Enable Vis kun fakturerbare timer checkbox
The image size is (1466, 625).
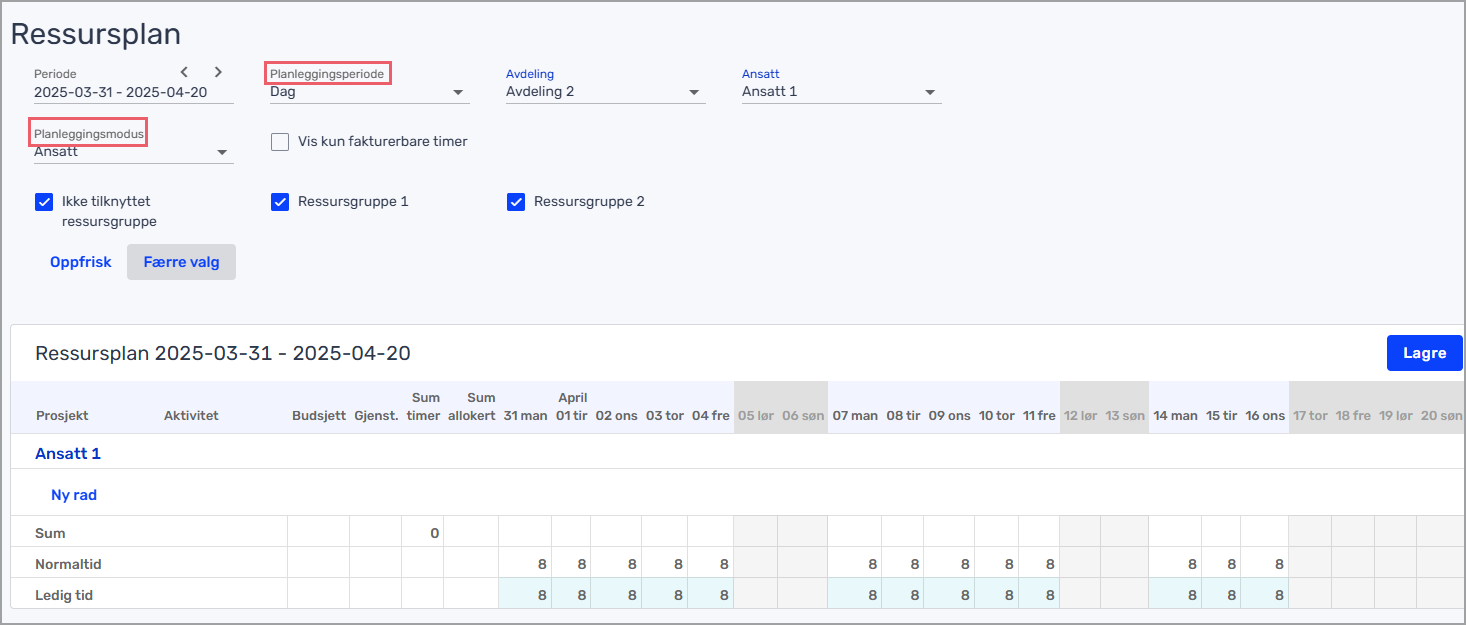tap(280, 142)
